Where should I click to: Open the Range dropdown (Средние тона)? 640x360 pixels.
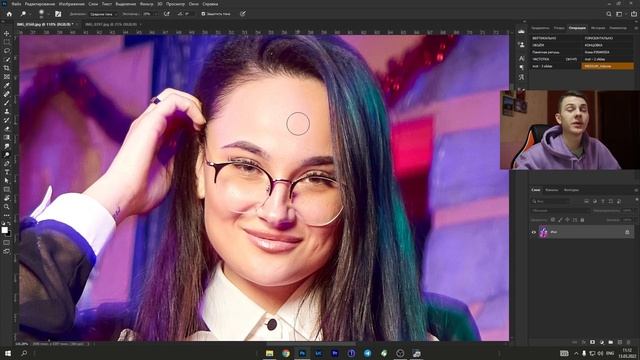(104, 14)
